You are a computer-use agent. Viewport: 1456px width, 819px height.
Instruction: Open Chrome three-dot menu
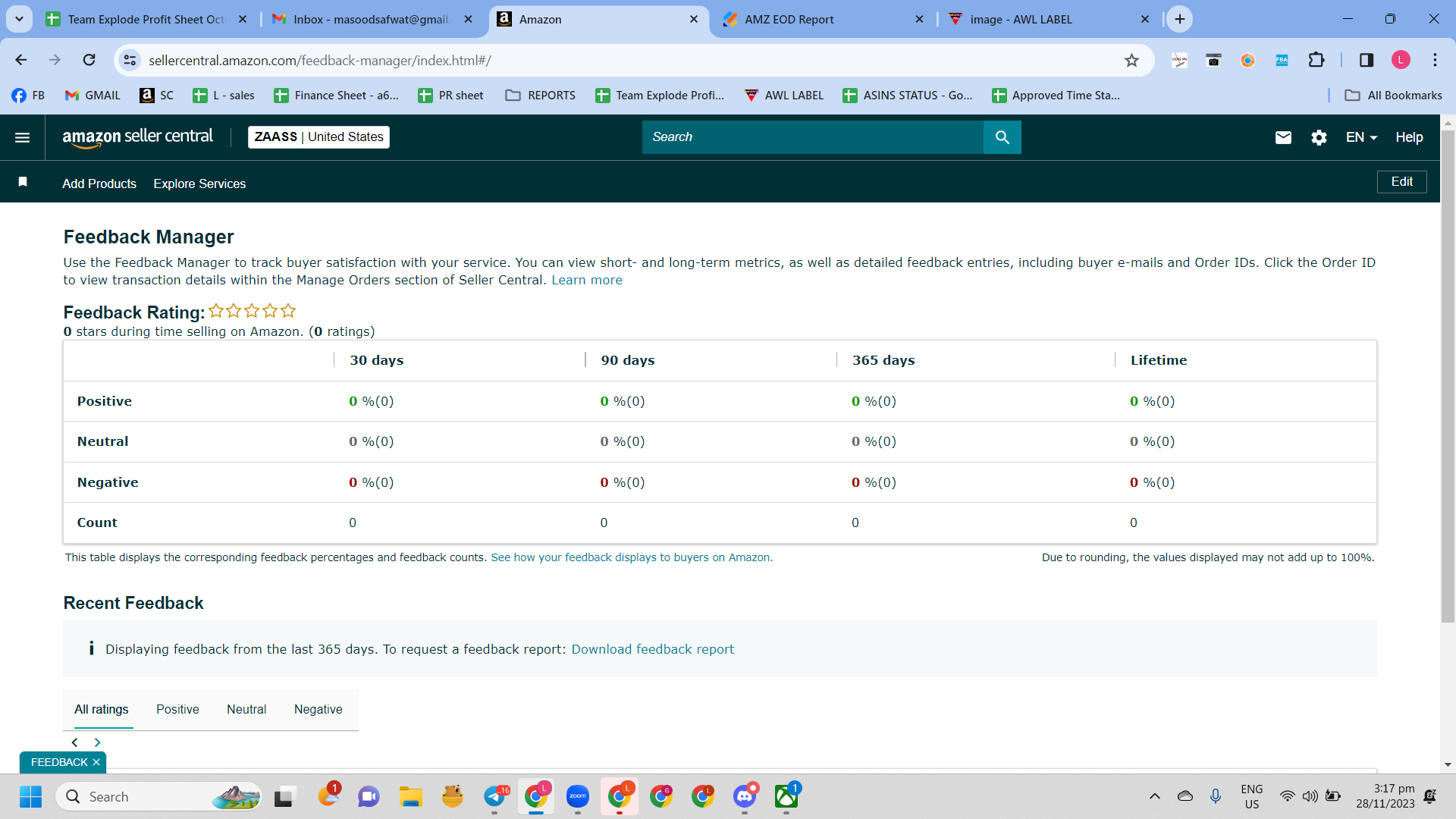pos(1435,60)
